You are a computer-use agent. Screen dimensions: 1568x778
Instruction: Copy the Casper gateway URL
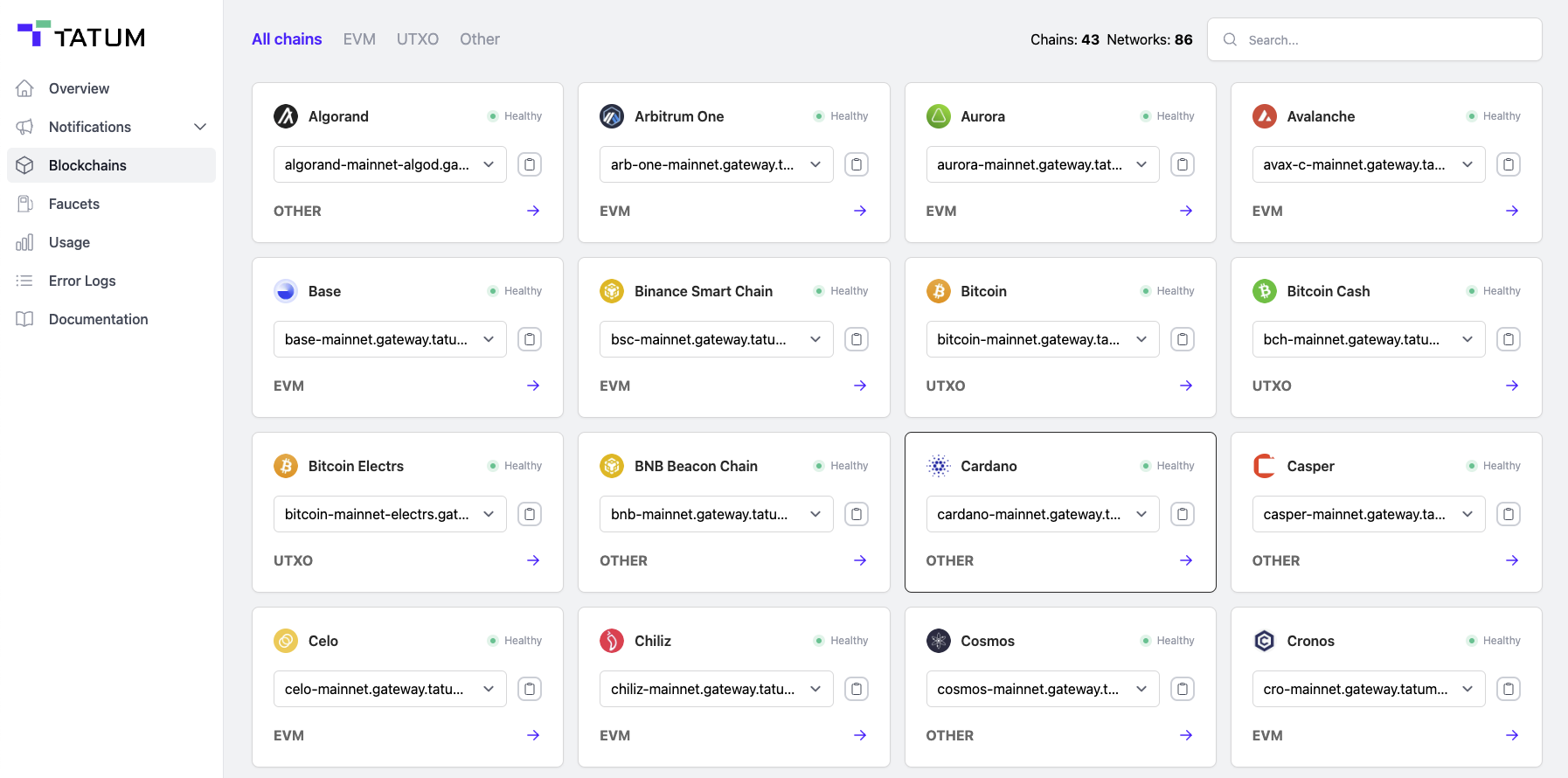point(1509,514)
